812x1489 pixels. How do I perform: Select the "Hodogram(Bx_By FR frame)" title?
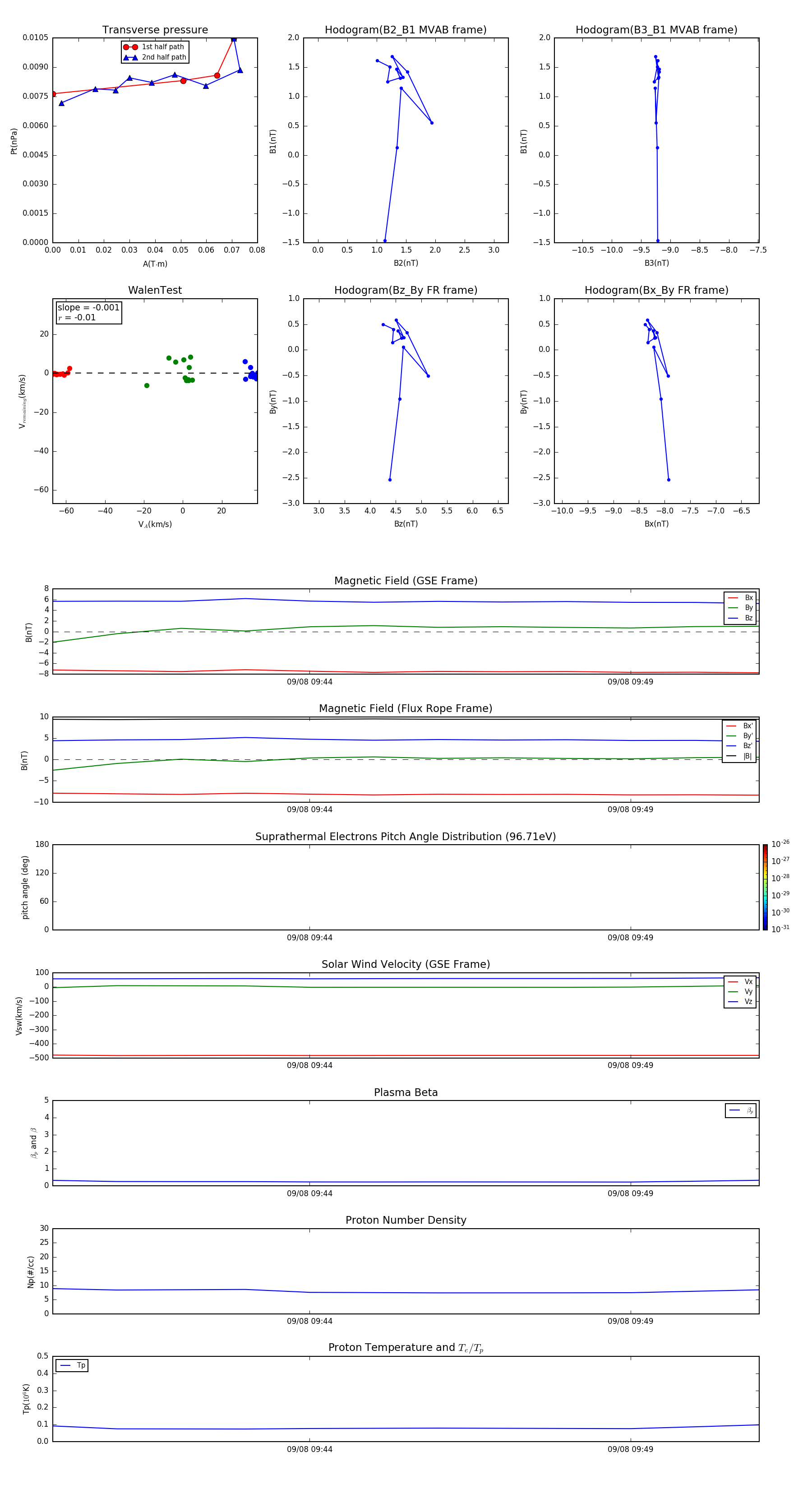656,290
